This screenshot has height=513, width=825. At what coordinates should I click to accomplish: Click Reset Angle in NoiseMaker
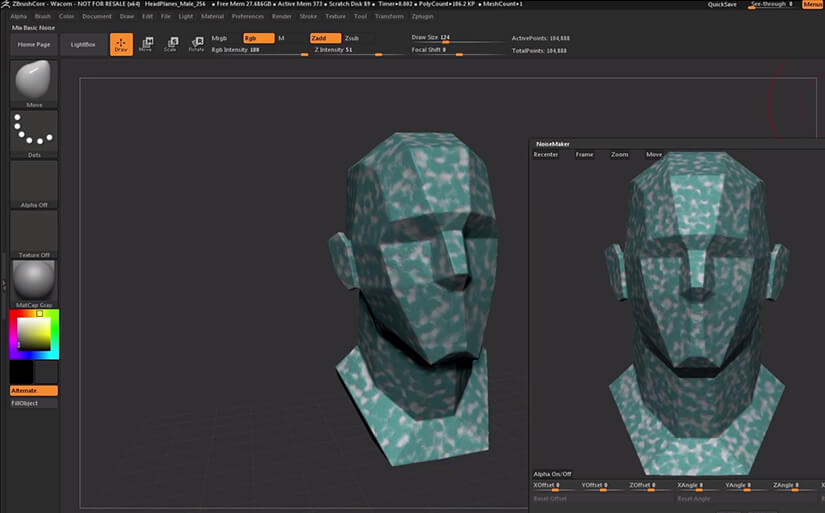pyautogui.click(x=693, y=498)
